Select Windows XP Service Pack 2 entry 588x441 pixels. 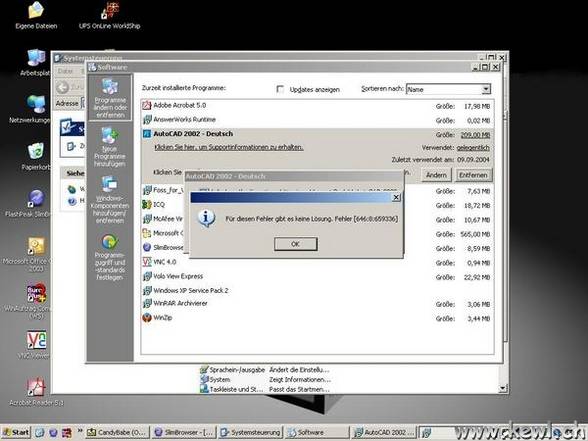pos(317,290)
